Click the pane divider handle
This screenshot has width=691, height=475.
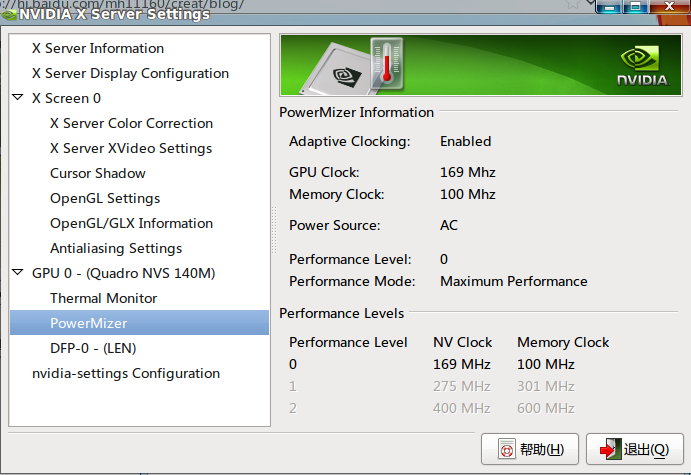click(274, 230)
